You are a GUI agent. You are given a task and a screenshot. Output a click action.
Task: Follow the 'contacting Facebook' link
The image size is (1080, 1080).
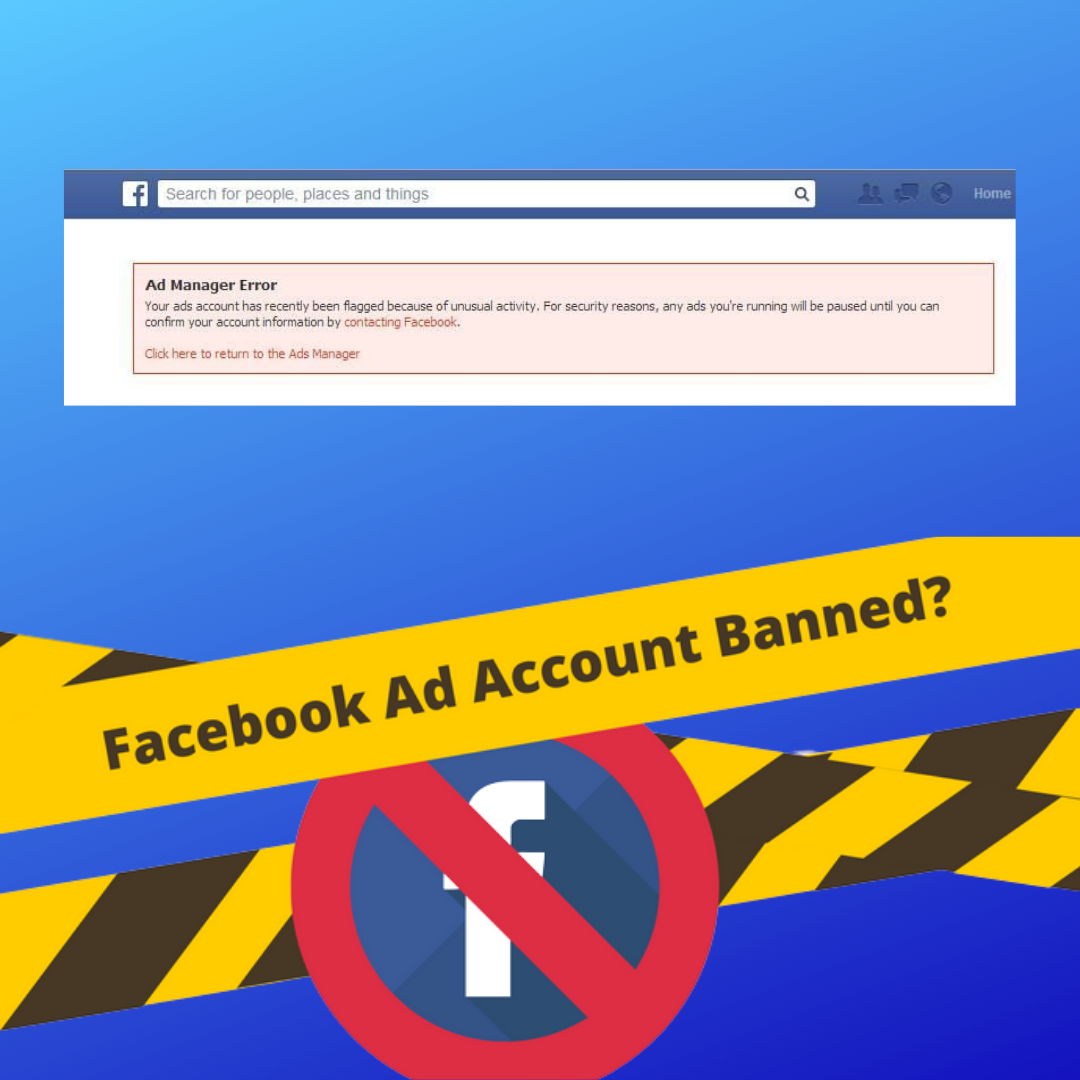click(400, 322)
